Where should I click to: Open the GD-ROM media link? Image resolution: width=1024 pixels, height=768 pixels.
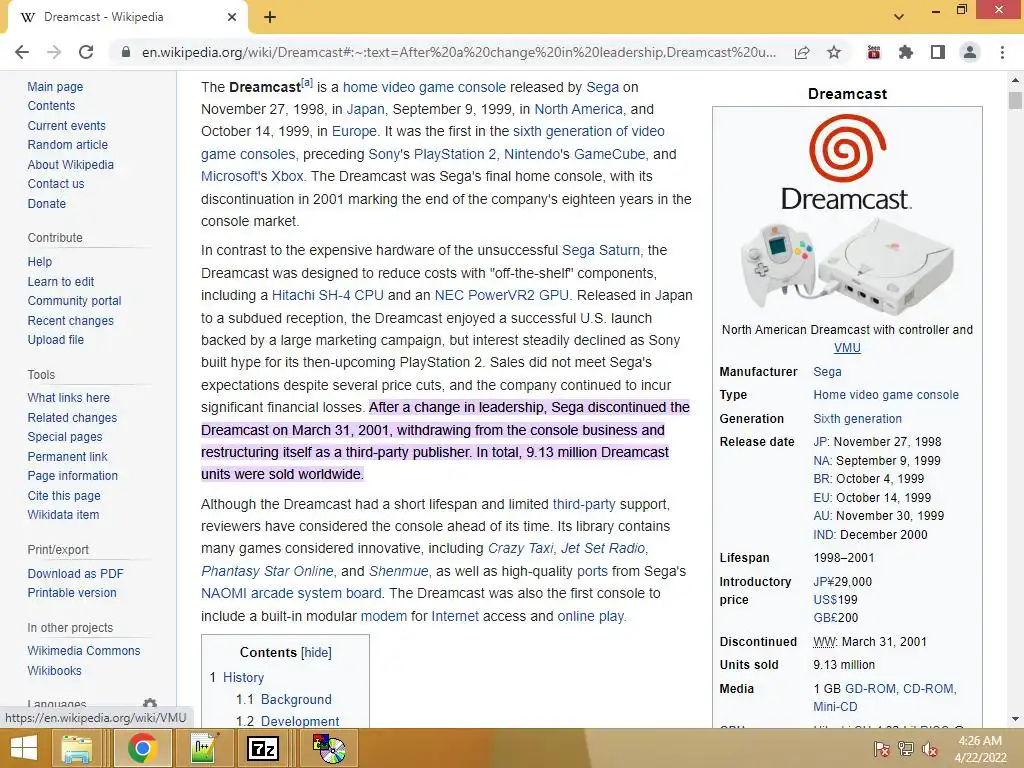(871, 689)
